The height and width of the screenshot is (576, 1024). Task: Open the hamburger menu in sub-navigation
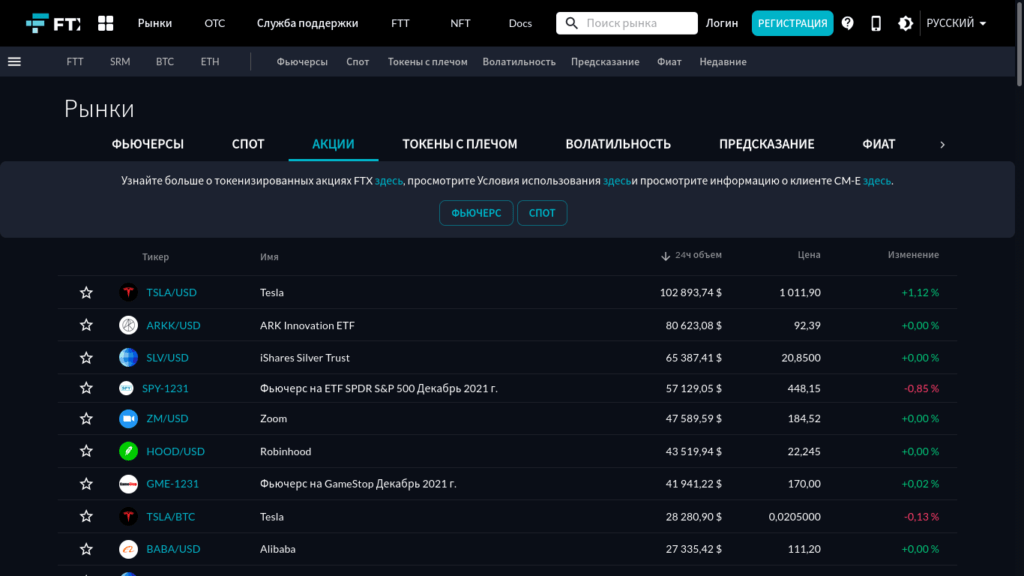tap(14, 61)
